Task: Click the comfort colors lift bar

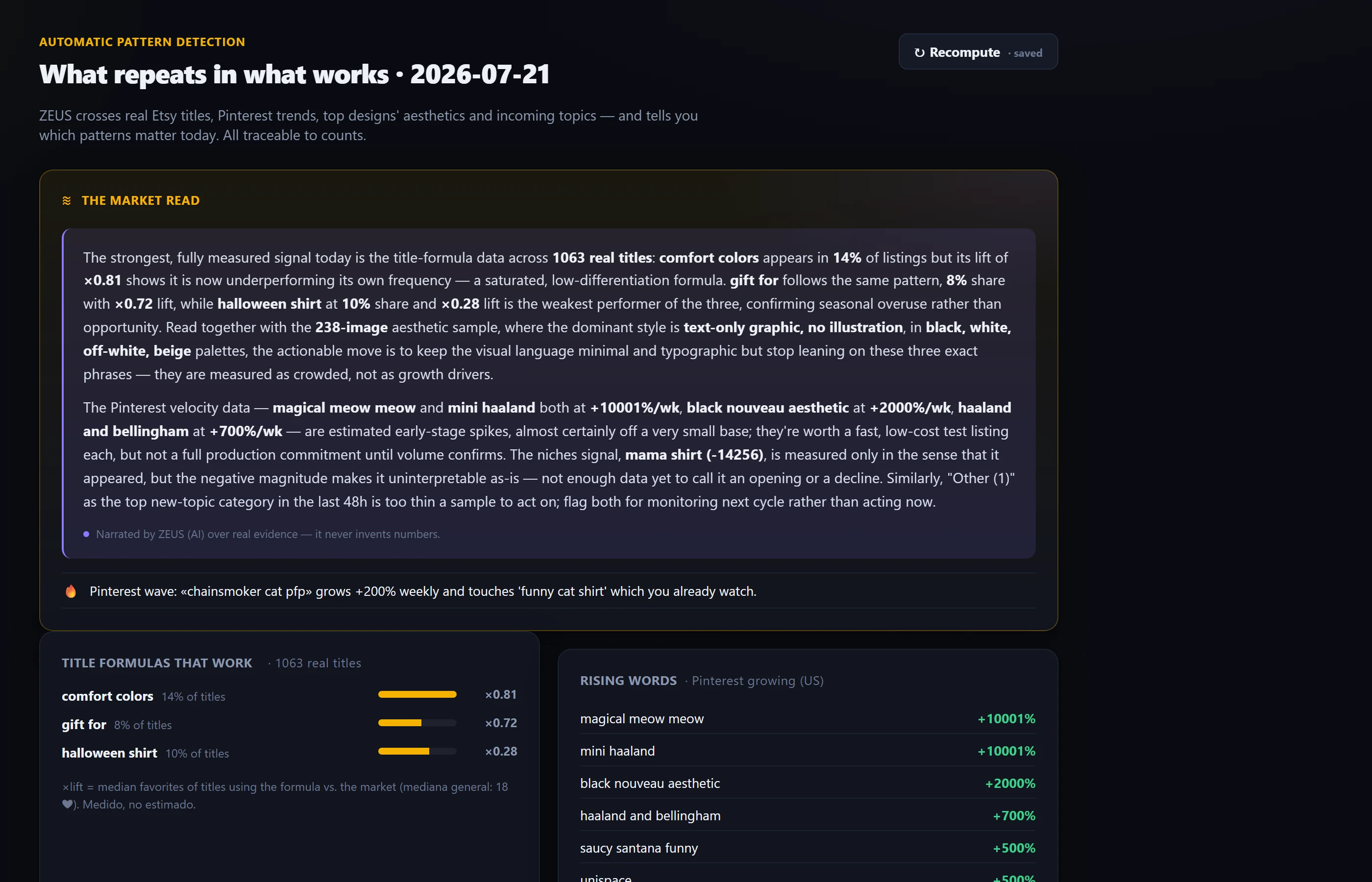Action: pos(417,695)
